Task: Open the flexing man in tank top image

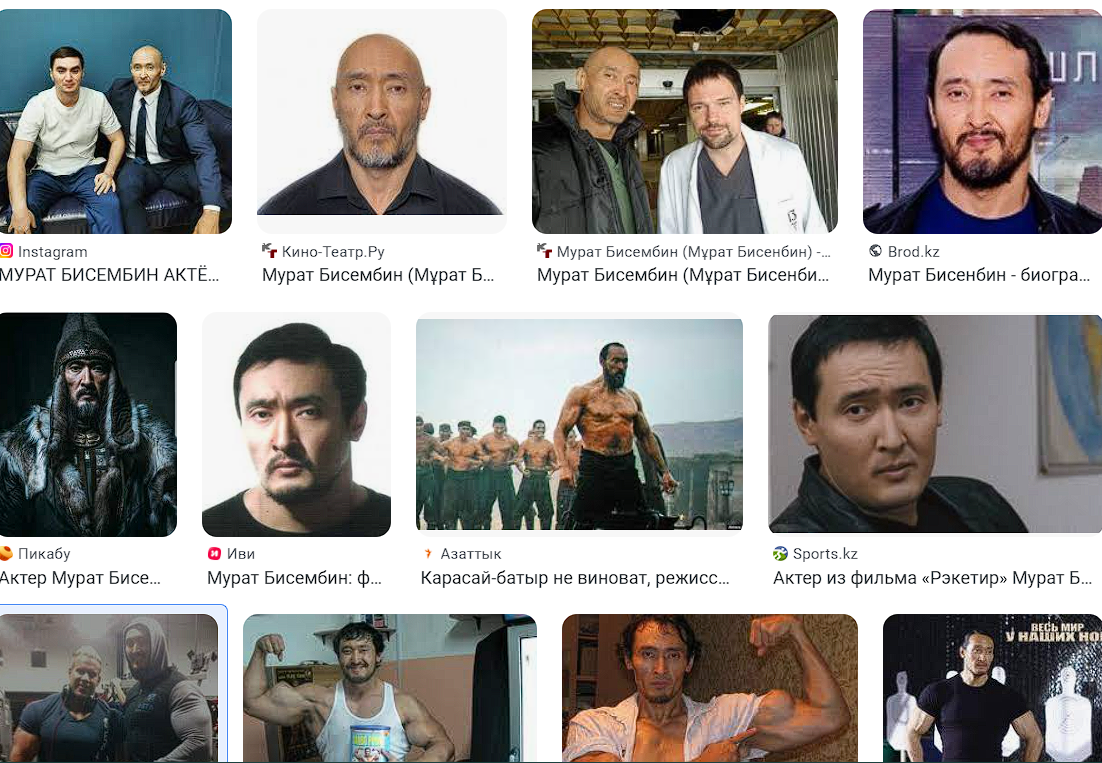Action: [x=389, y=689]
